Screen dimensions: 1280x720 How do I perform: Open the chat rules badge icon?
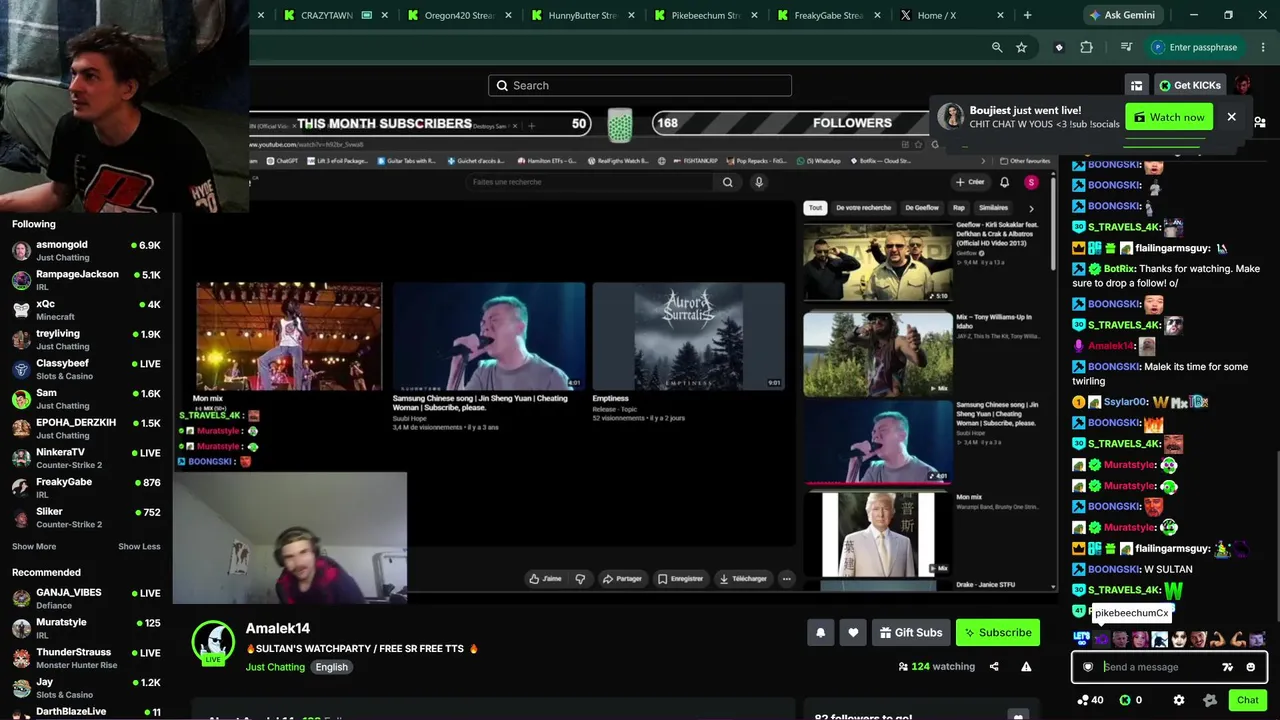1209,700
